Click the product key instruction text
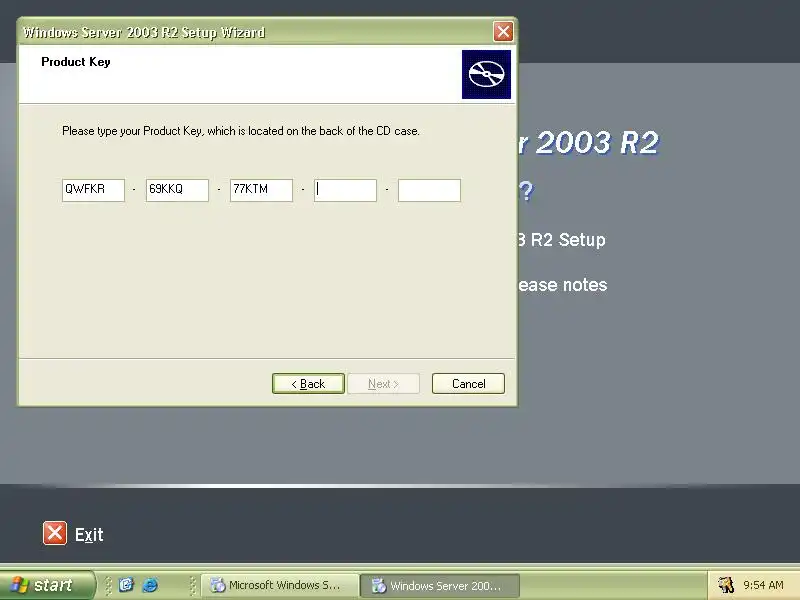This screenshot has height=600, width=800. point(241,131)
